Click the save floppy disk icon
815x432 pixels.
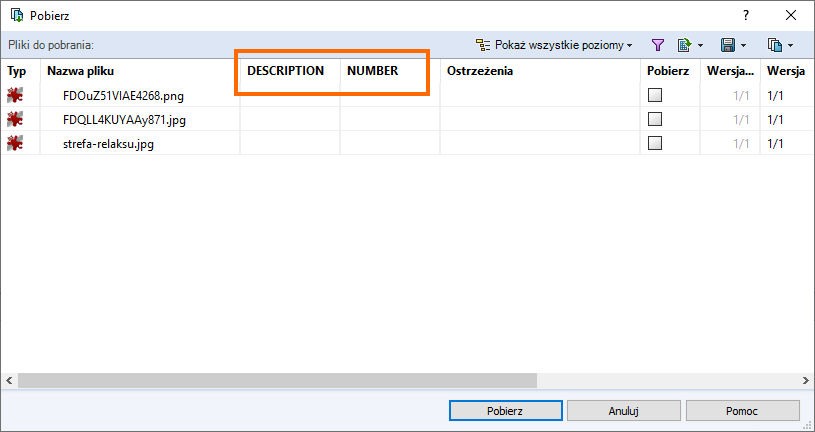click(728, 45)
